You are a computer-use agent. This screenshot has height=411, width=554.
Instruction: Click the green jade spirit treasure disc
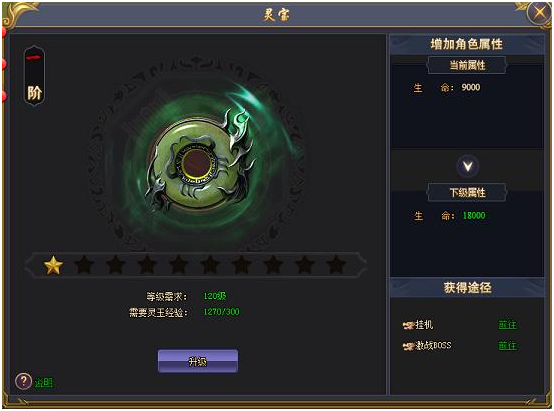pyautogui.click(x=198, y=163)
